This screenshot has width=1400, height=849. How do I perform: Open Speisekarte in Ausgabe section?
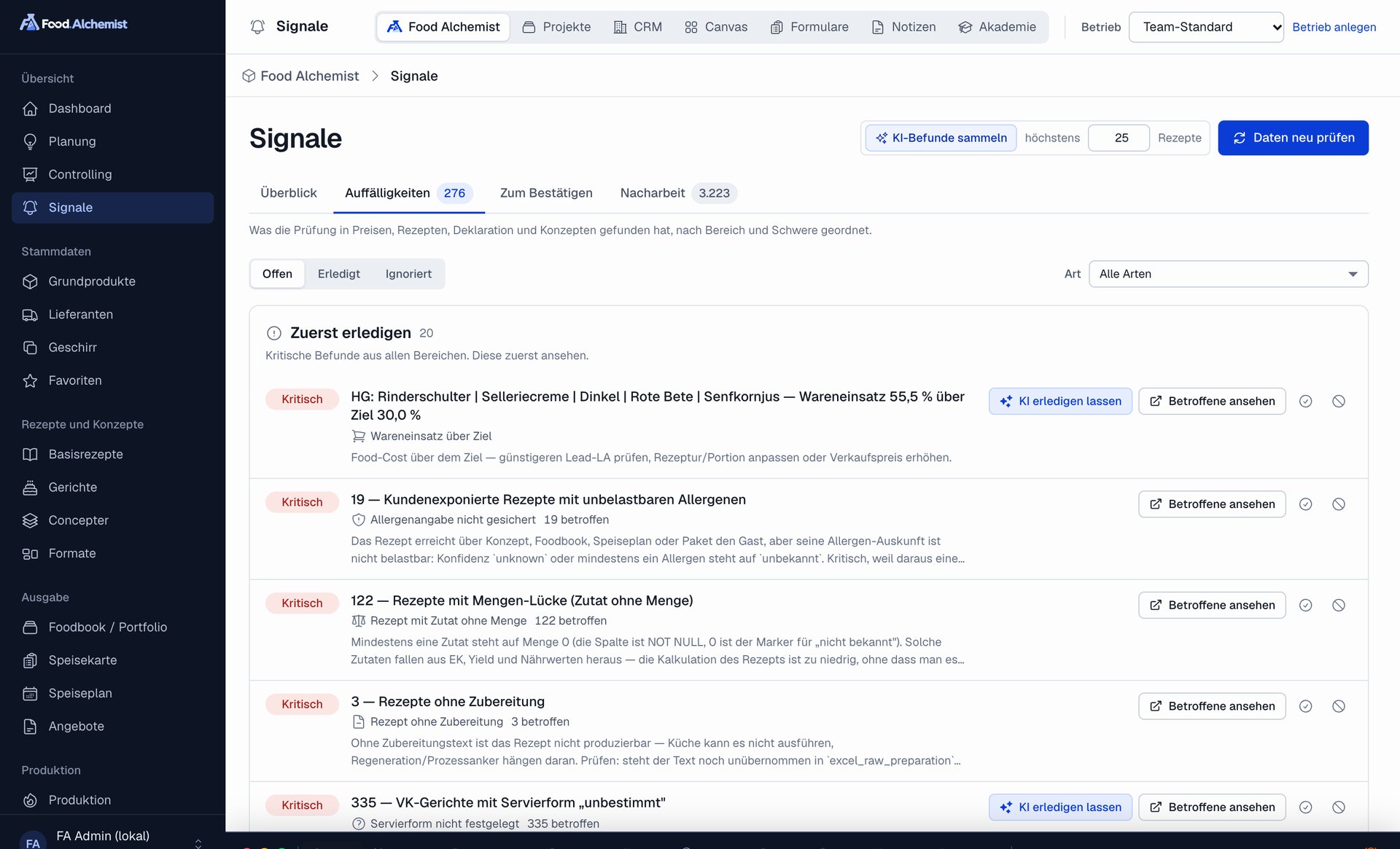[112, 660]
